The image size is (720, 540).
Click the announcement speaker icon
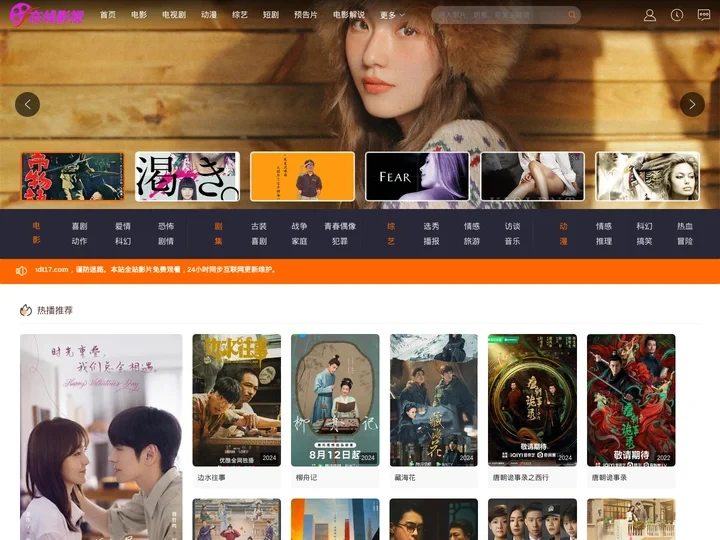[22, 271]
